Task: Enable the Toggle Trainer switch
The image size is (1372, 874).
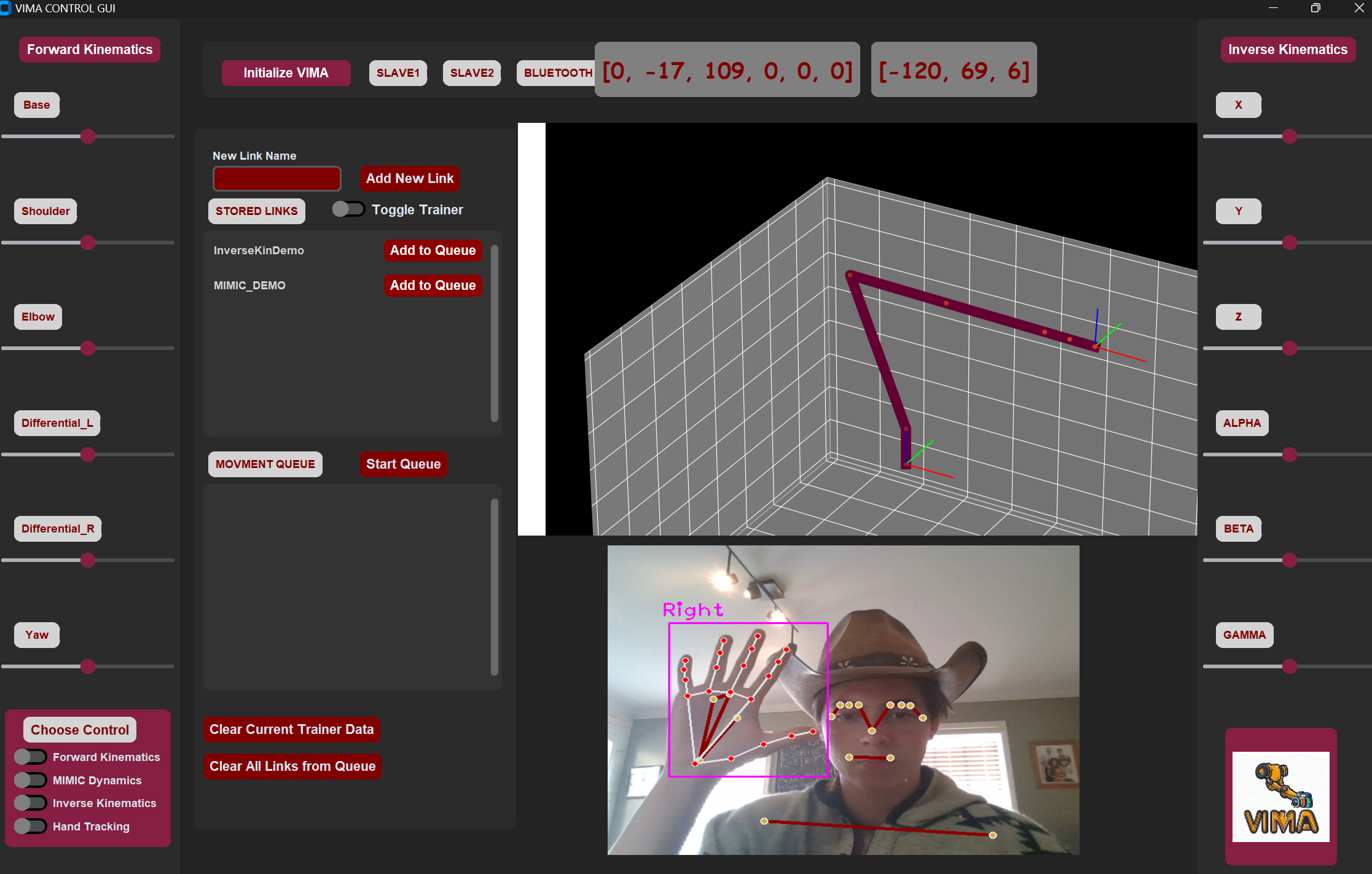Action: click(348, 209)
